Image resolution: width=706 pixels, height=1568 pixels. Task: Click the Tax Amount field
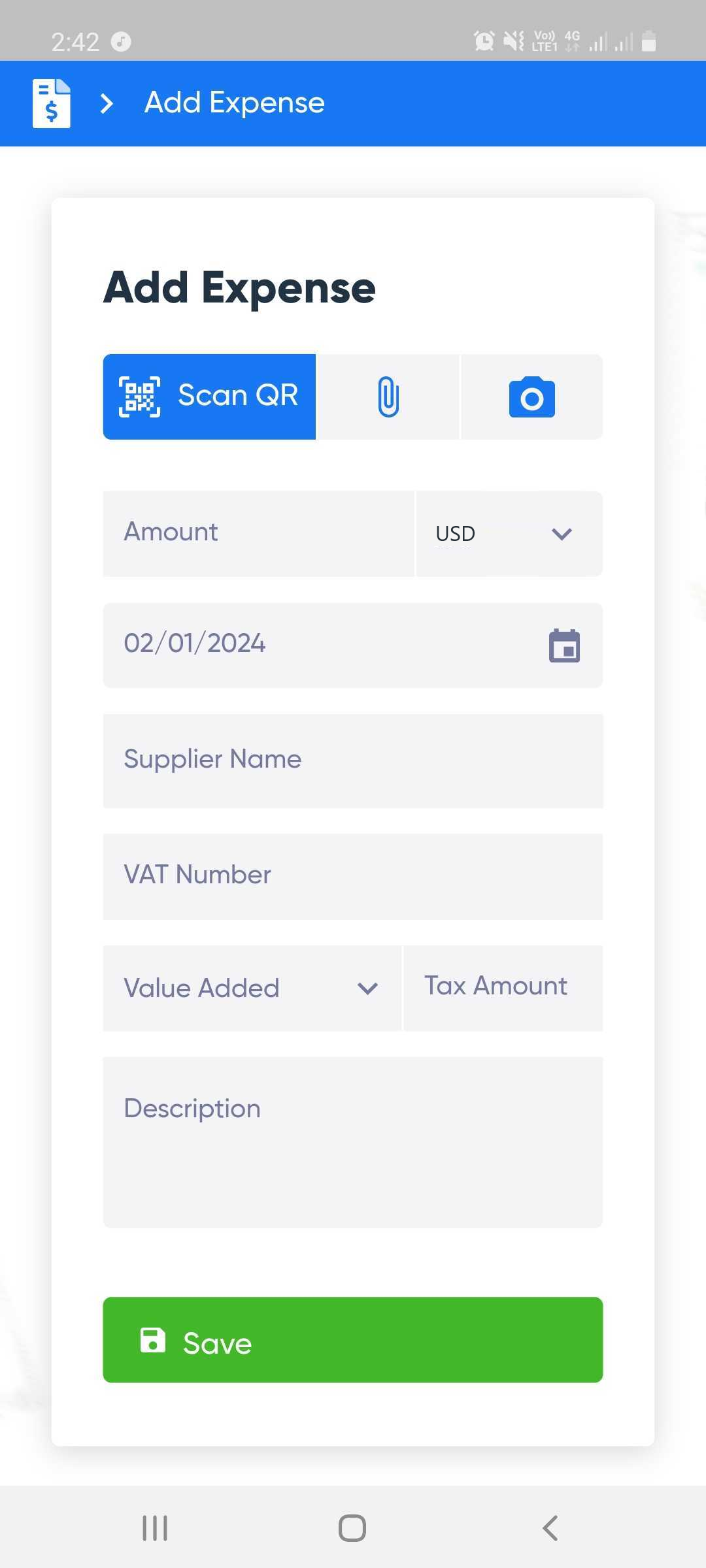click(503, 987)
